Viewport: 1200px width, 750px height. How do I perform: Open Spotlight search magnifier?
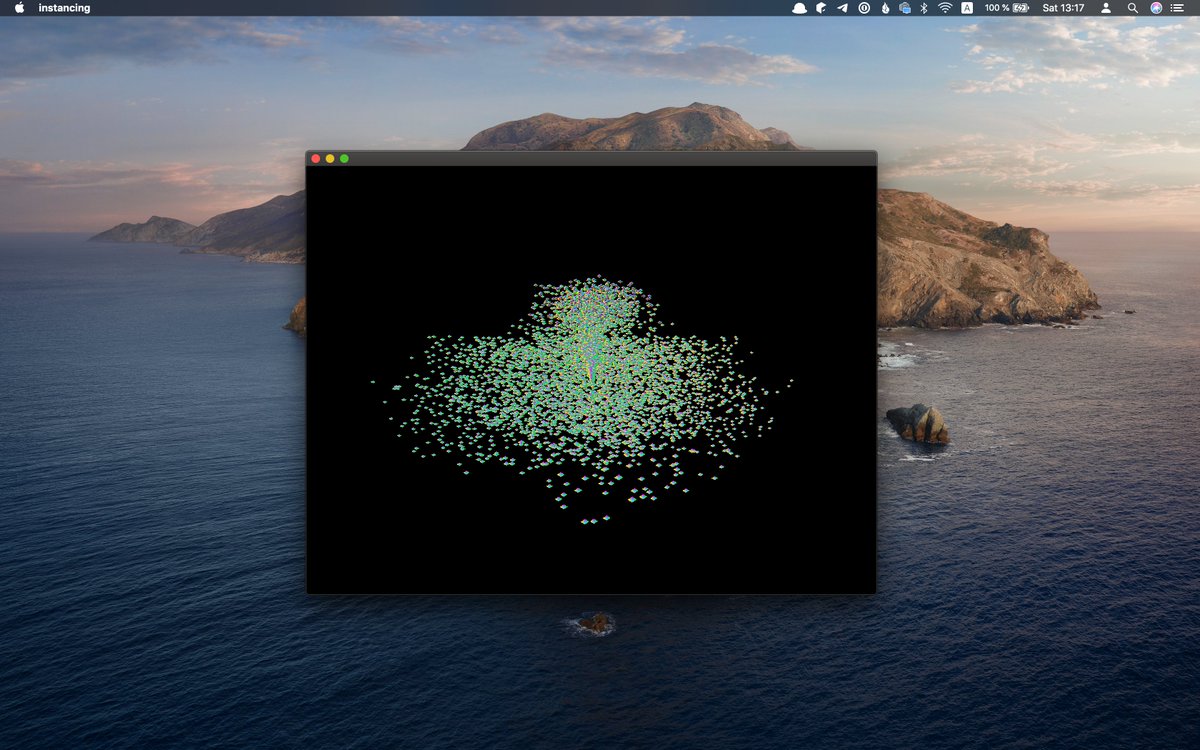pyautogui.click(x=1132, y=7)
